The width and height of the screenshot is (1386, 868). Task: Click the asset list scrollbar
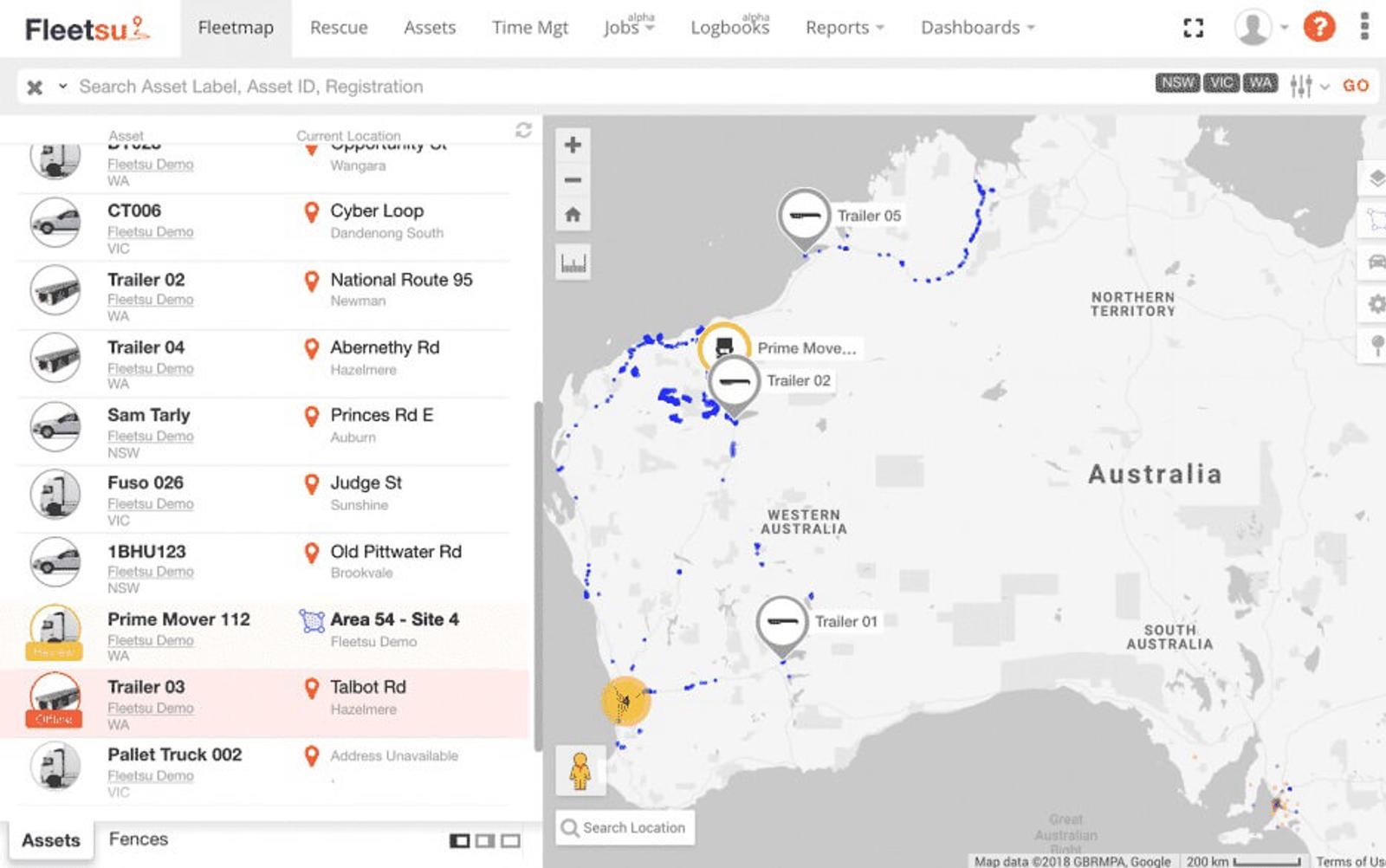coord(538,576)
